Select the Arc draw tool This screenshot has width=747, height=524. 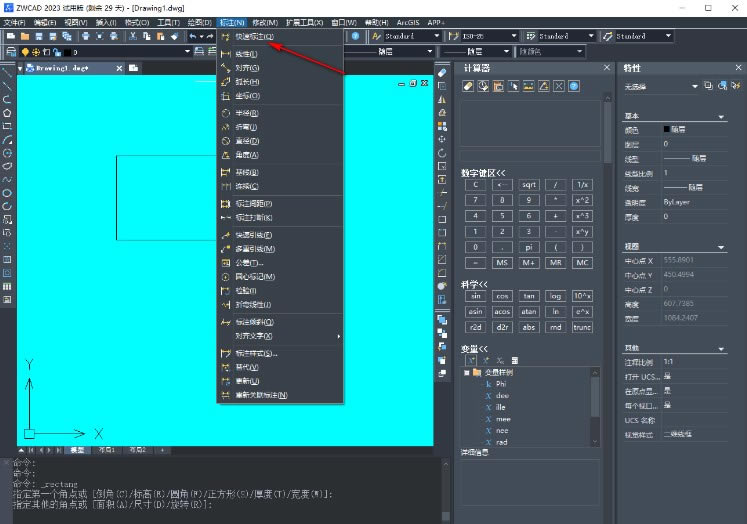[7, 140]
